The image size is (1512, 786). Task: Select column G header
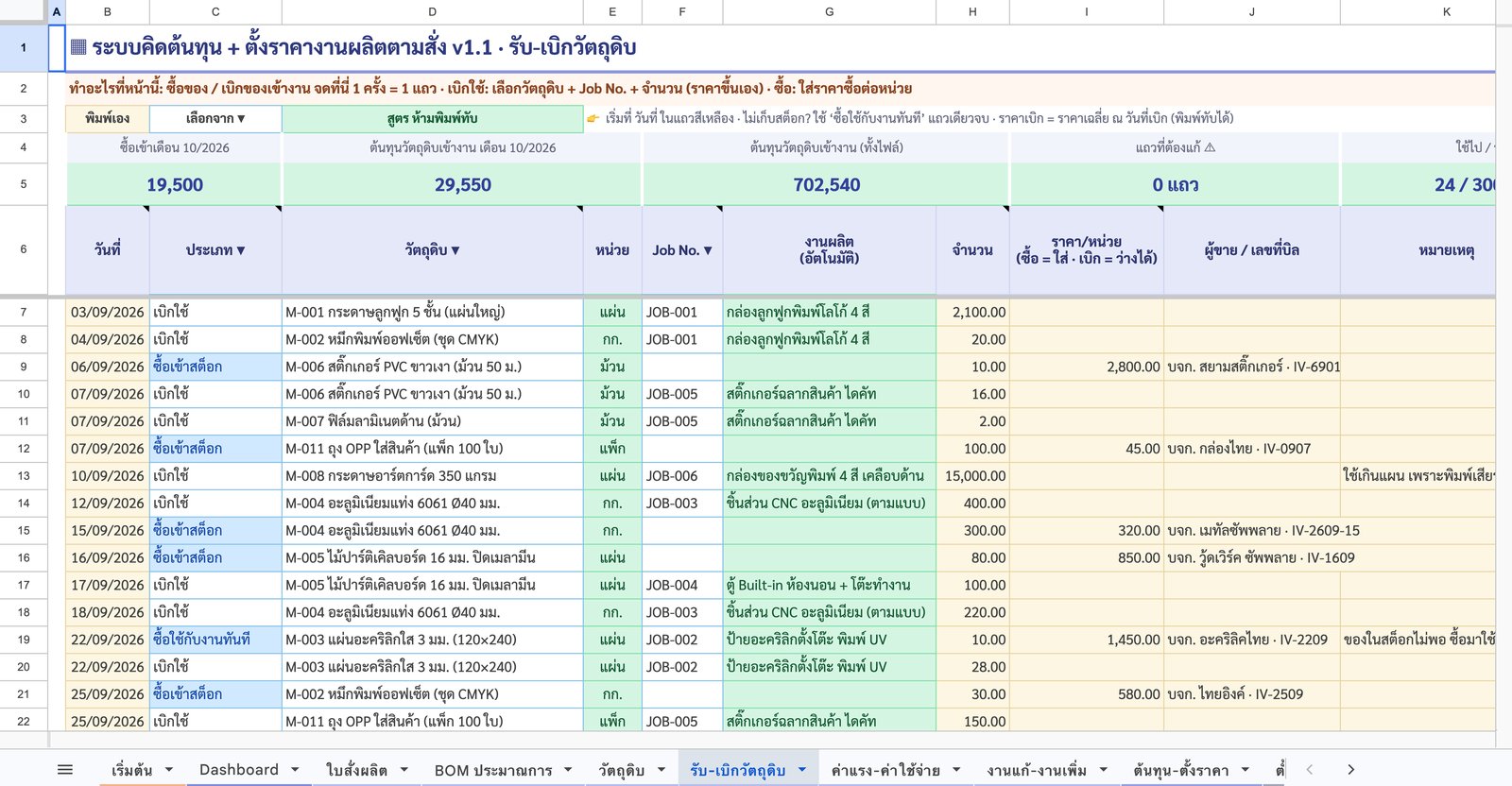(829, 11)
